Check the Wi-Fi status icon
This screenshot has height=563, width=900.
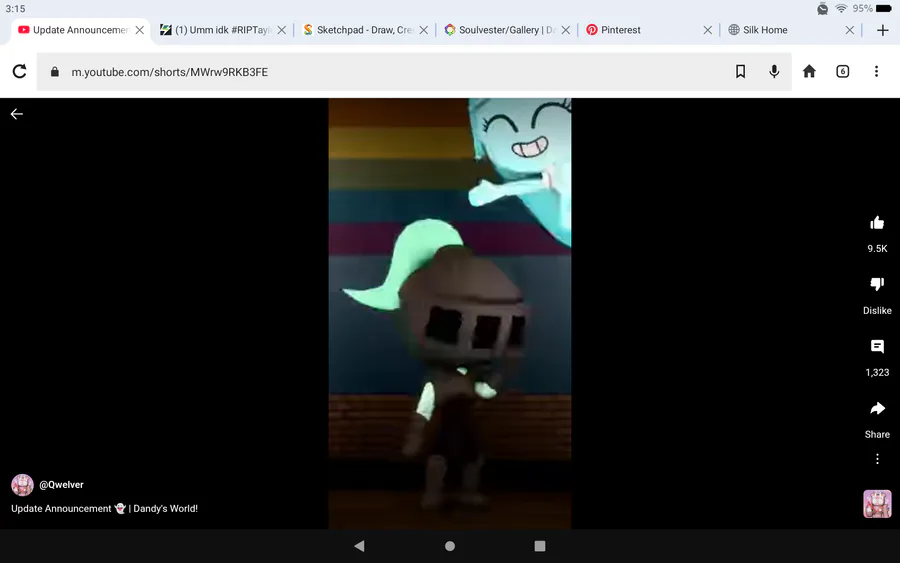point(841,8)
